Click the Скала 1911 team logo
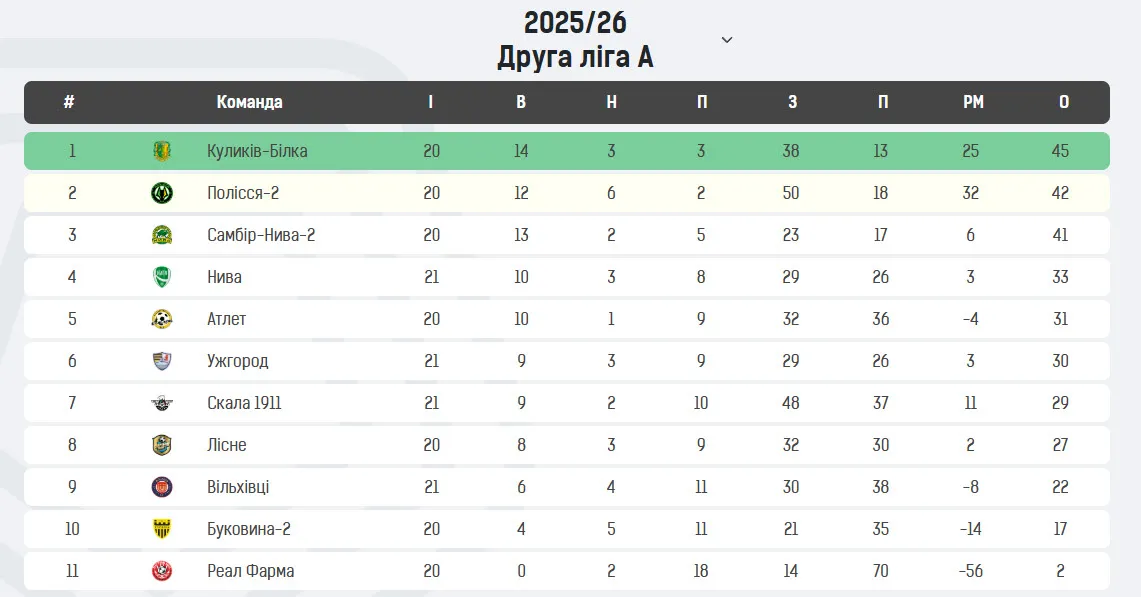 162,403
